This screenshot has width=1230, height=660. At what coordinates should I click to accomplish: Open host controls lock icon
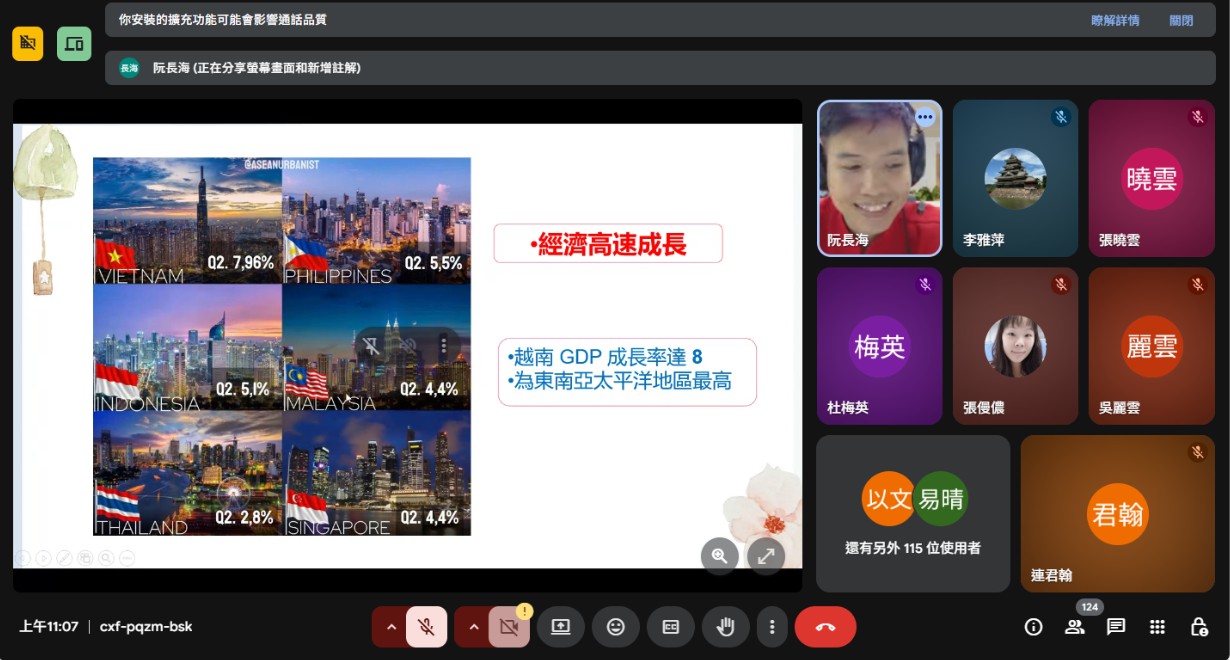1198,627
